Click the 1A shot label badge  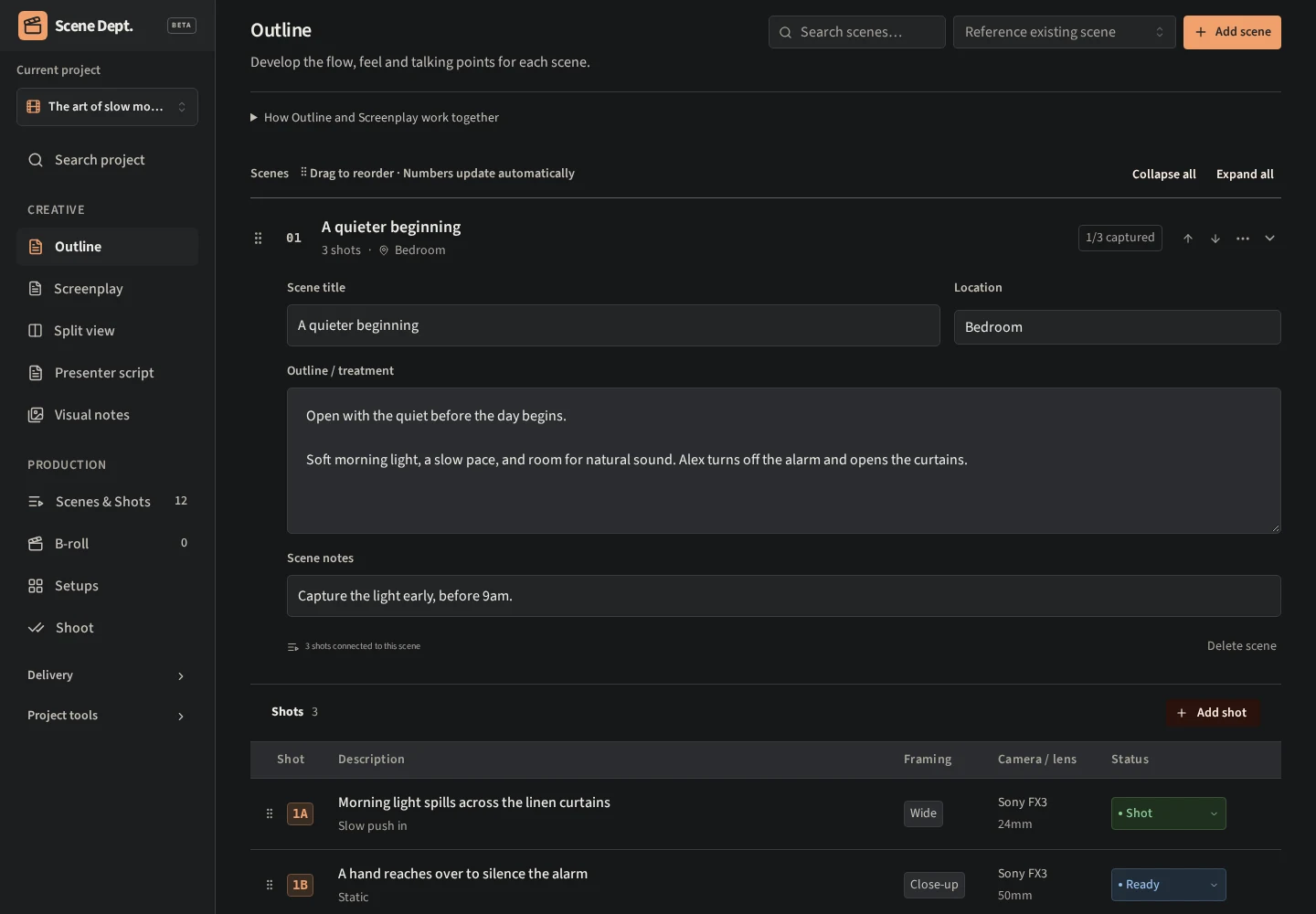coord(300,813)
